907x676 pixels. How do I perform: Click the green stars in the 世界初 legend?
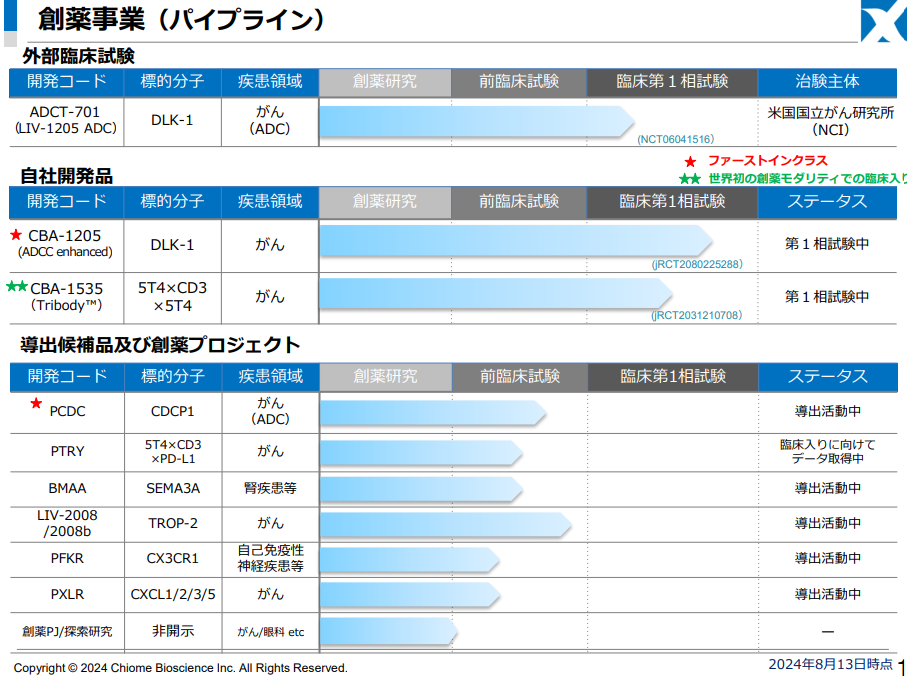coord(690,179)
